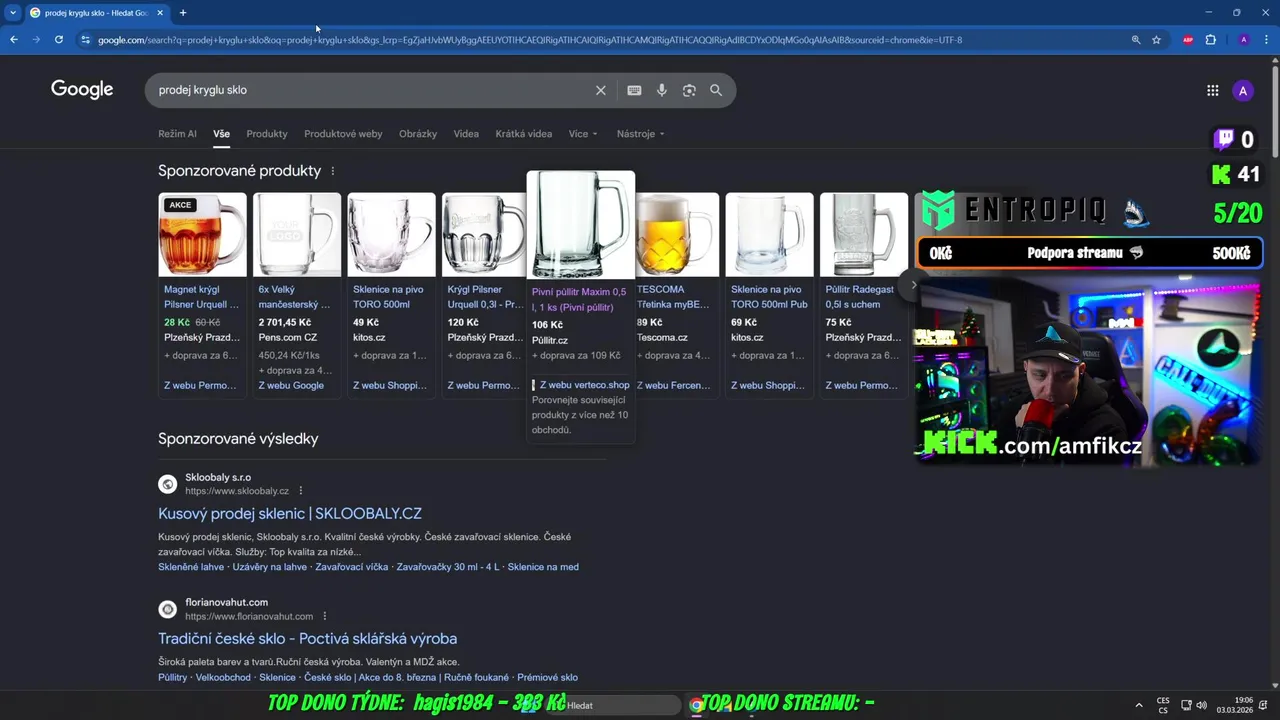This screenshot has height=720, width=1280.
Task: Open the Extensions puzzle icon
Action: [x=1211, y=40]
